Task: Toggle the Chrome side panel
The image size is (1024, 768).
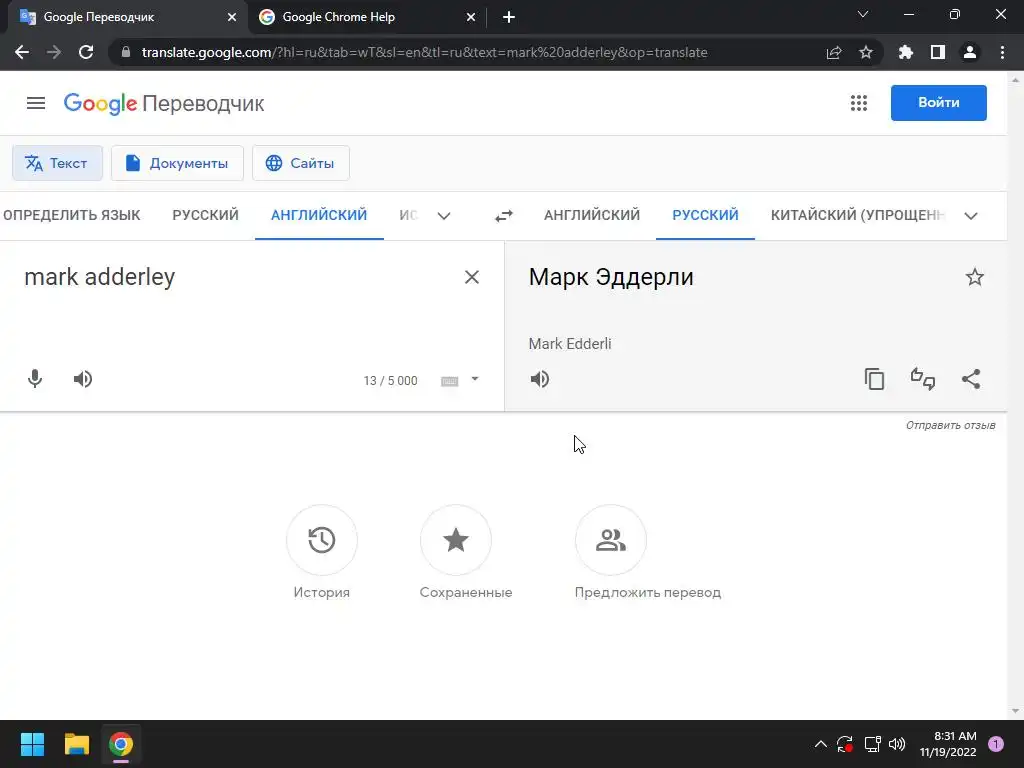Action: tap(938, 52)
